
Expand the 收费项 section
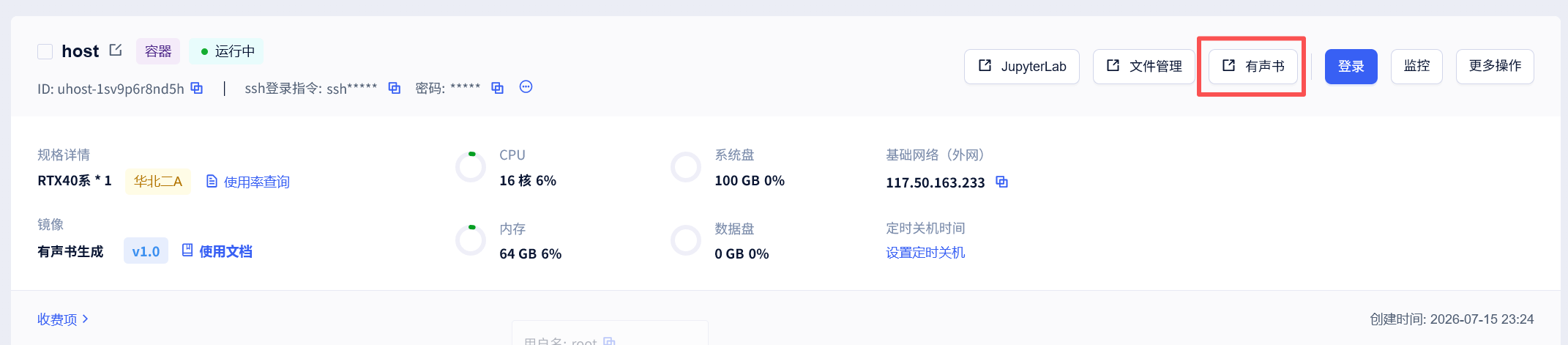click(x=63, y=319)
